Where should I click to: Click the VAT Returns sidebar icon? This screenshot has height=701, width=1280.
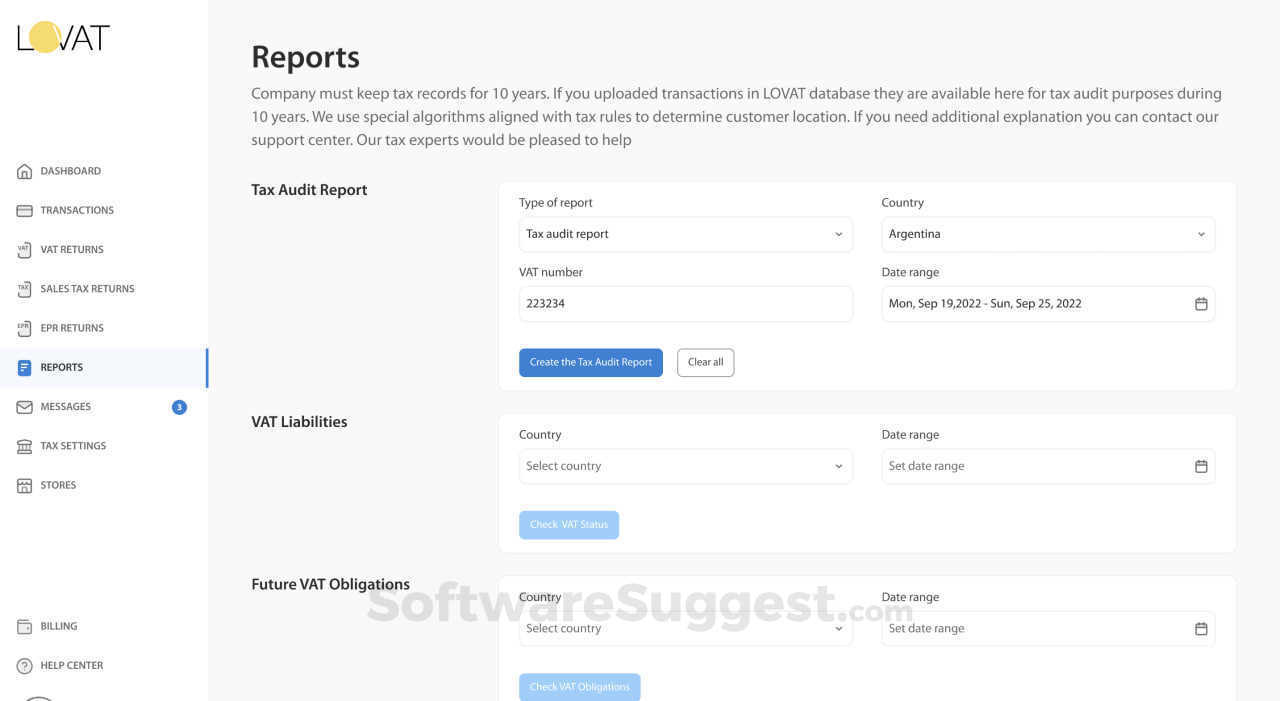25,250
